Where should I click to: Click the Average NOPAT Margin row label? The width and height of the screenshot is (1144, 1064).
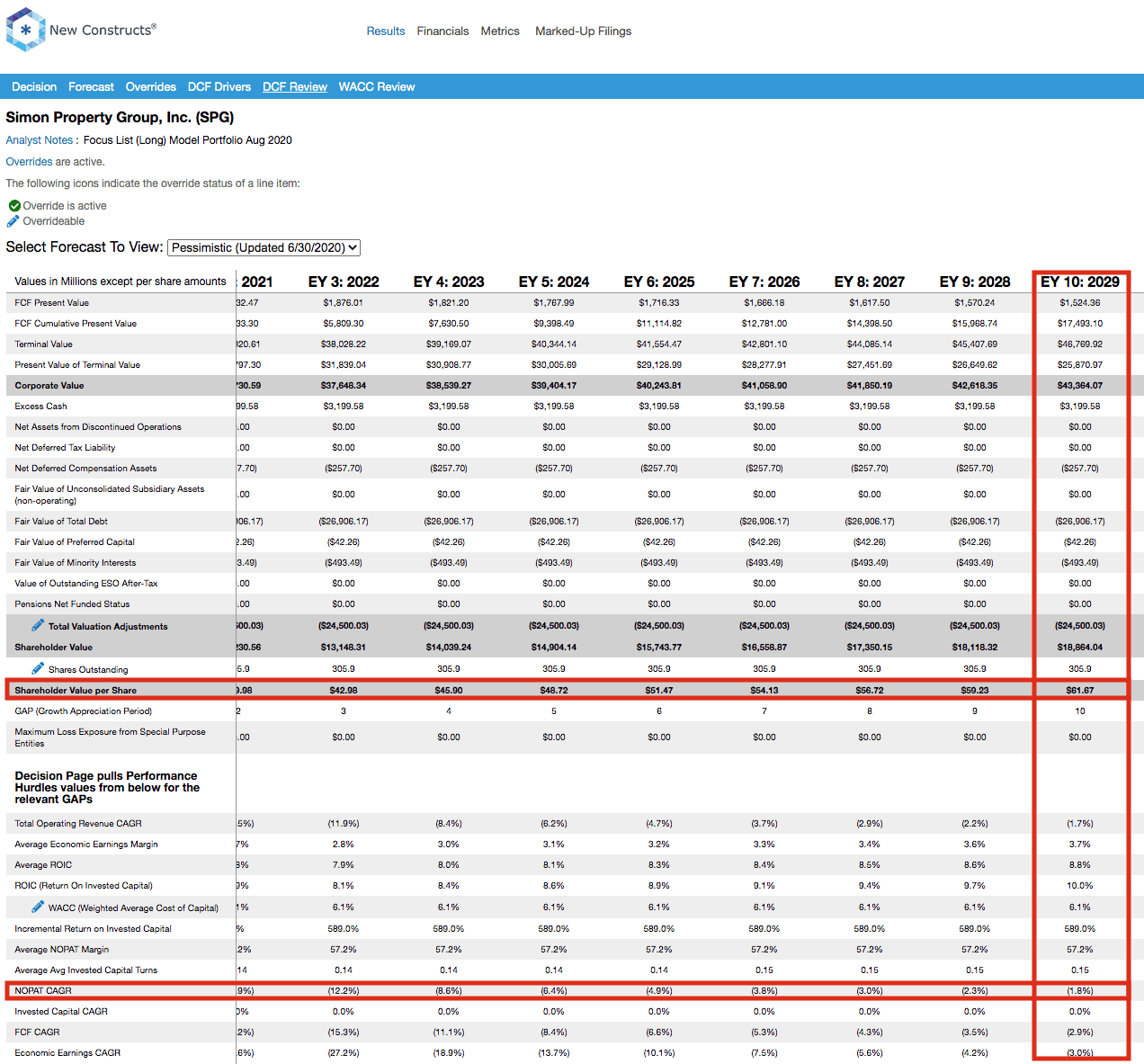click(62, 949)
